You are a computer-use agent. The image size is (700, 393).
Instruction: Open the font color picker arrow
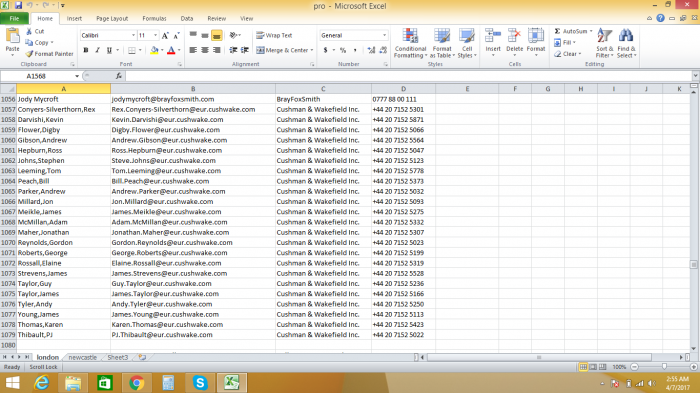(179, 50)
